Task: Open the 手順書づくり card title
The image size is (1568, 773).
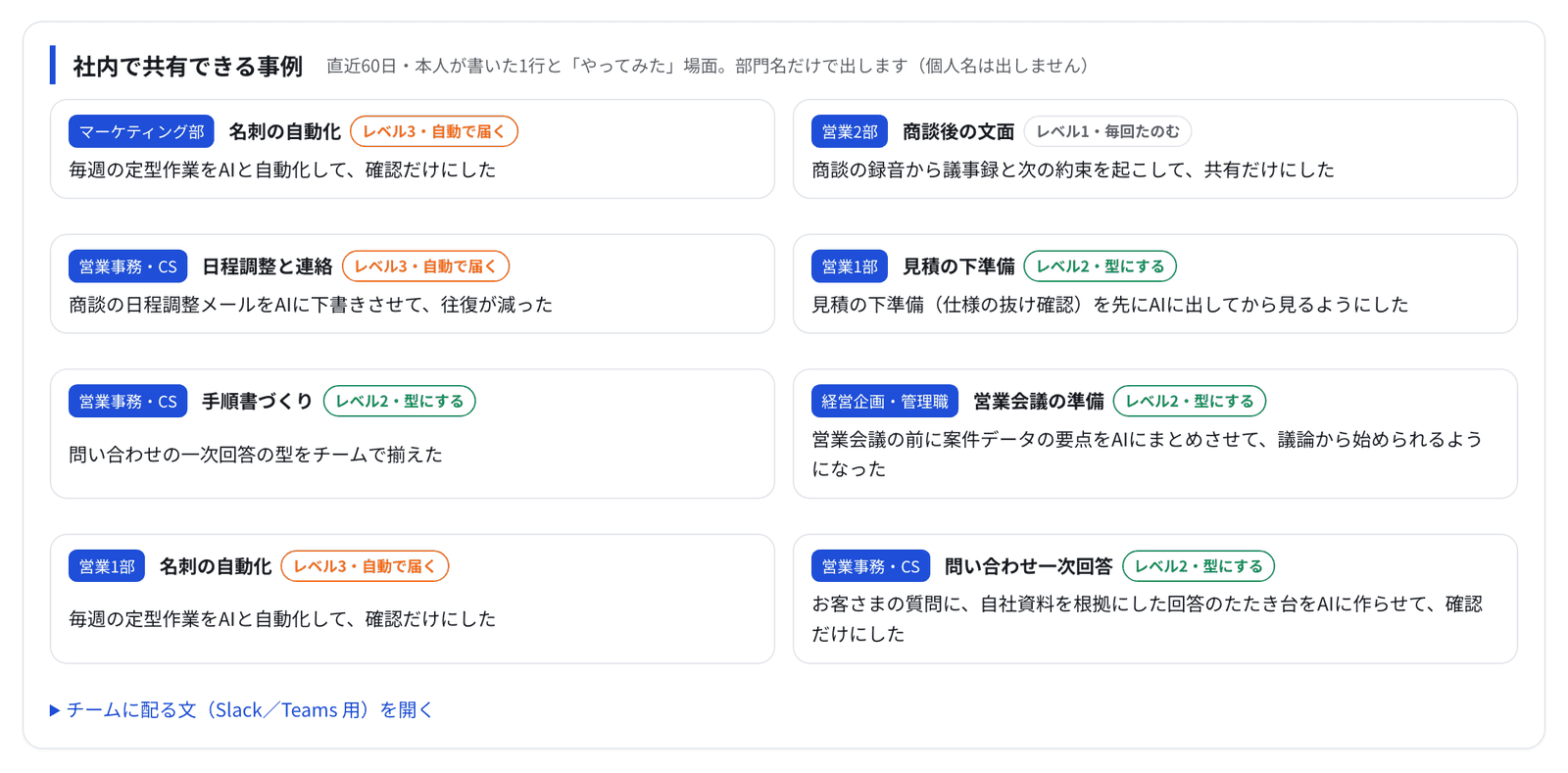Action: coord(258,402)
